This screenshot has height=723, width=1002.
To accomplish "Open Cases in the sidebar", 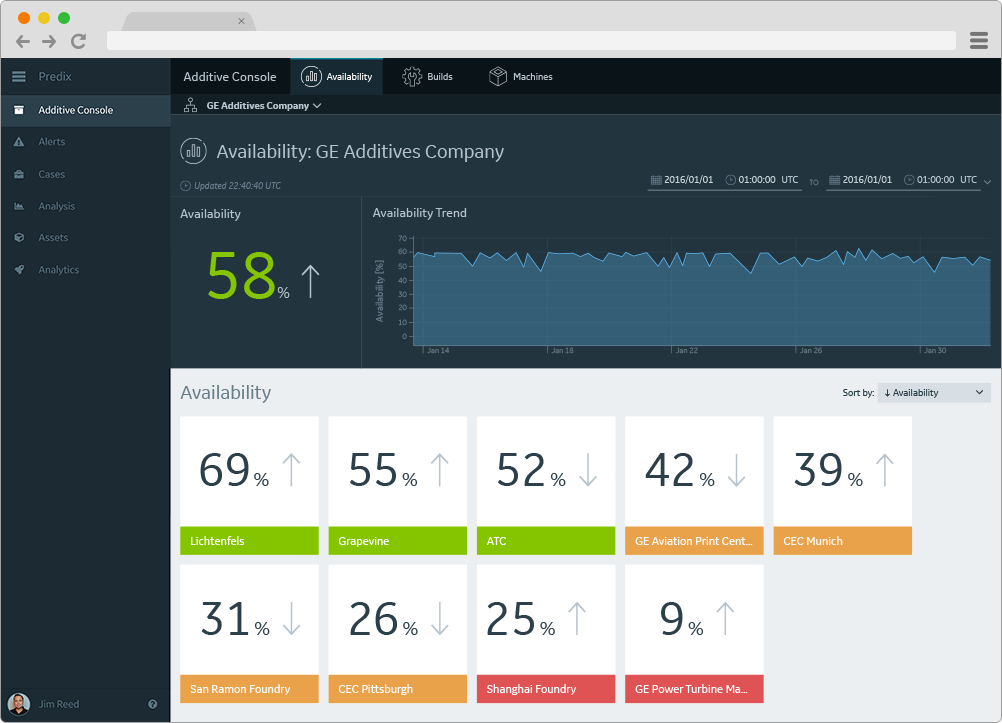I will [86, 174].
